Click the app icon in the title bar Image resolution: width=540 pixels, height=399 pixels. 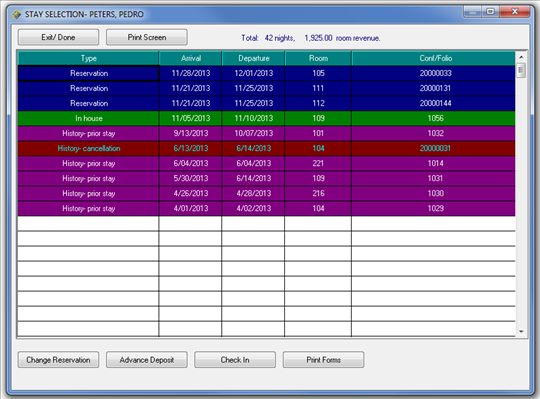17,14
